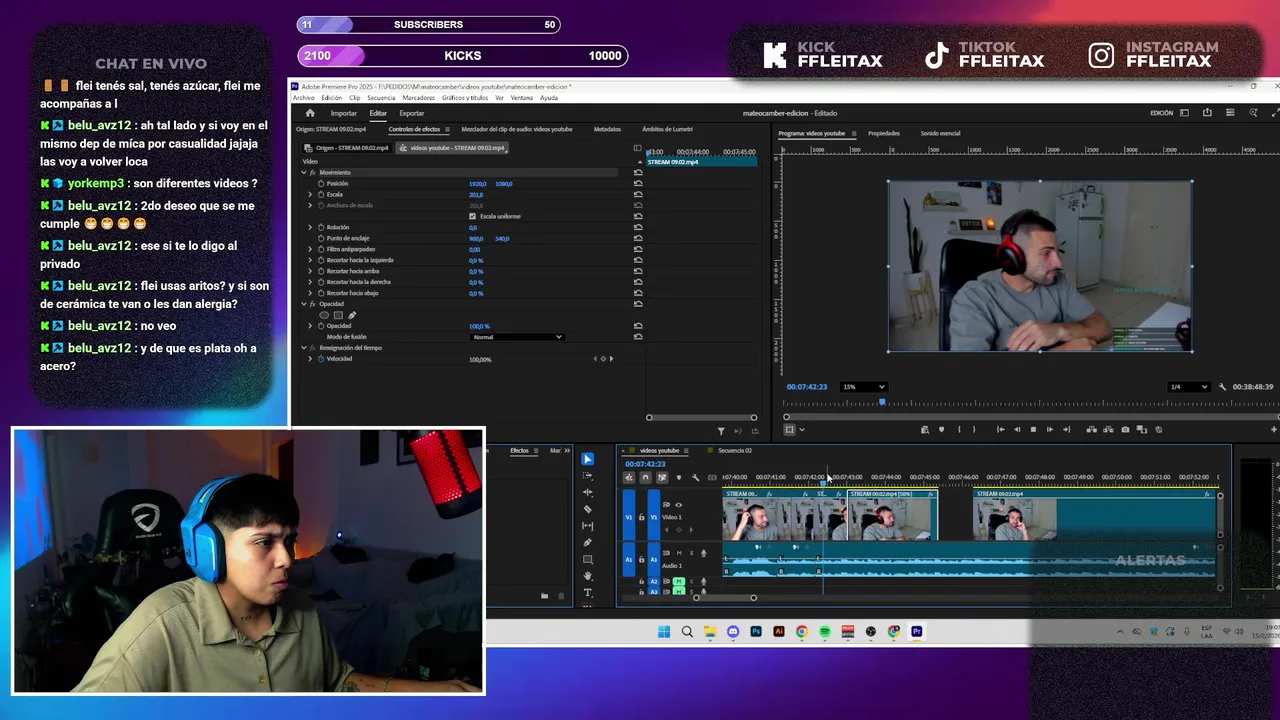1280x720 pixels.
Task: Open the Secuencia 02 timeline tab
Action: click(x=734, y=451)
